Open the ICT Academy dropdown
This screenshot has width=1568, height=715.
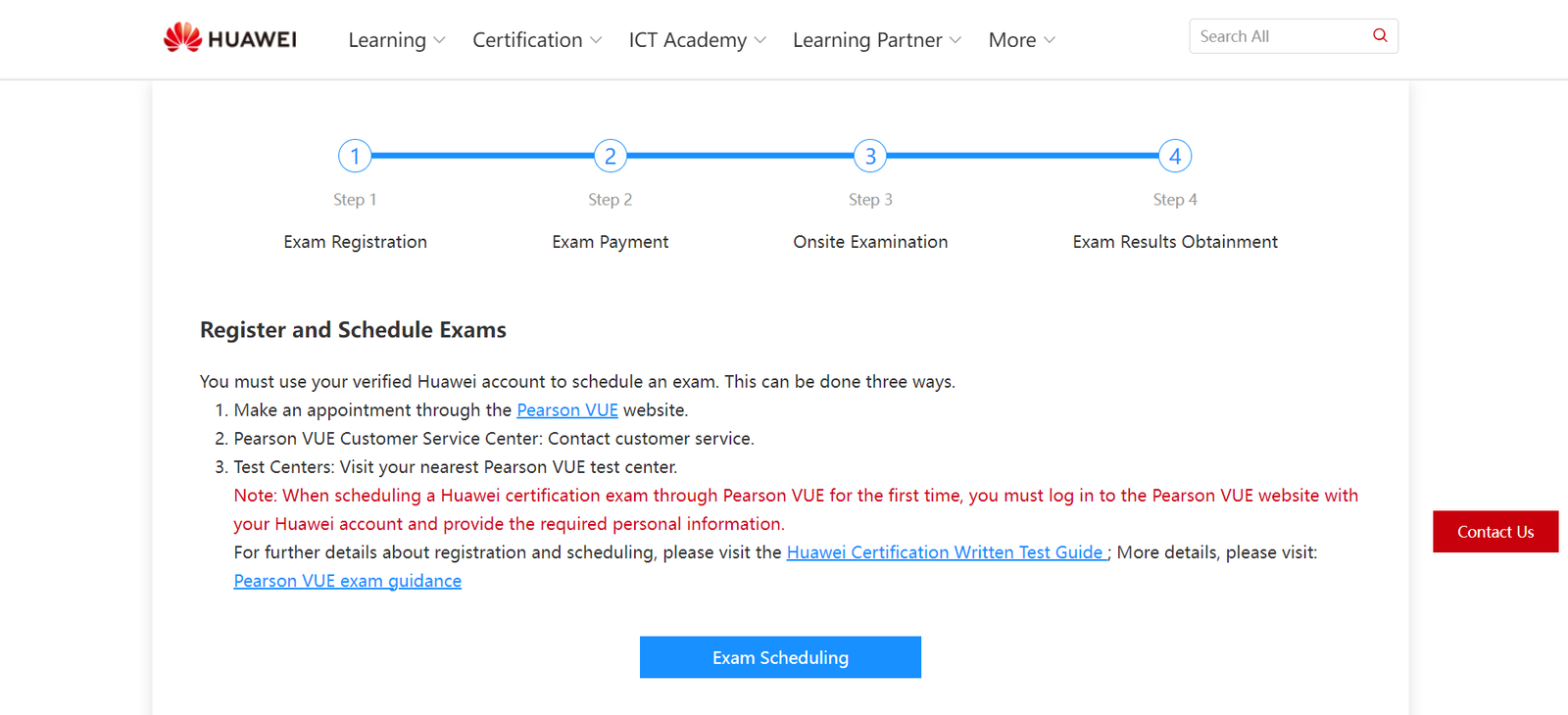pyautogui.click(x=697, y=40)
